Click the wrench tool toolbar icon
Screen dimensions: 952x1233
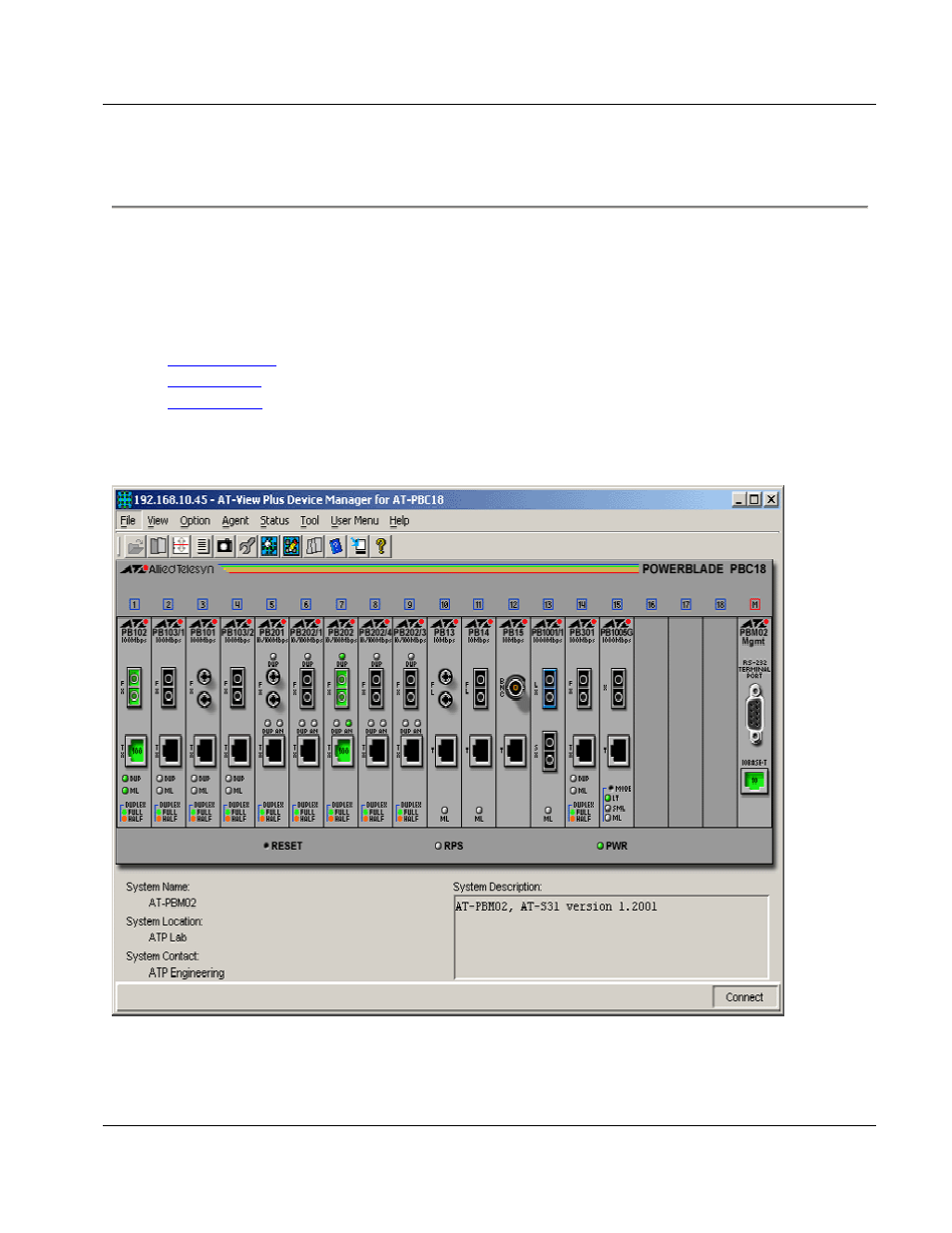[x=246, y=546]
